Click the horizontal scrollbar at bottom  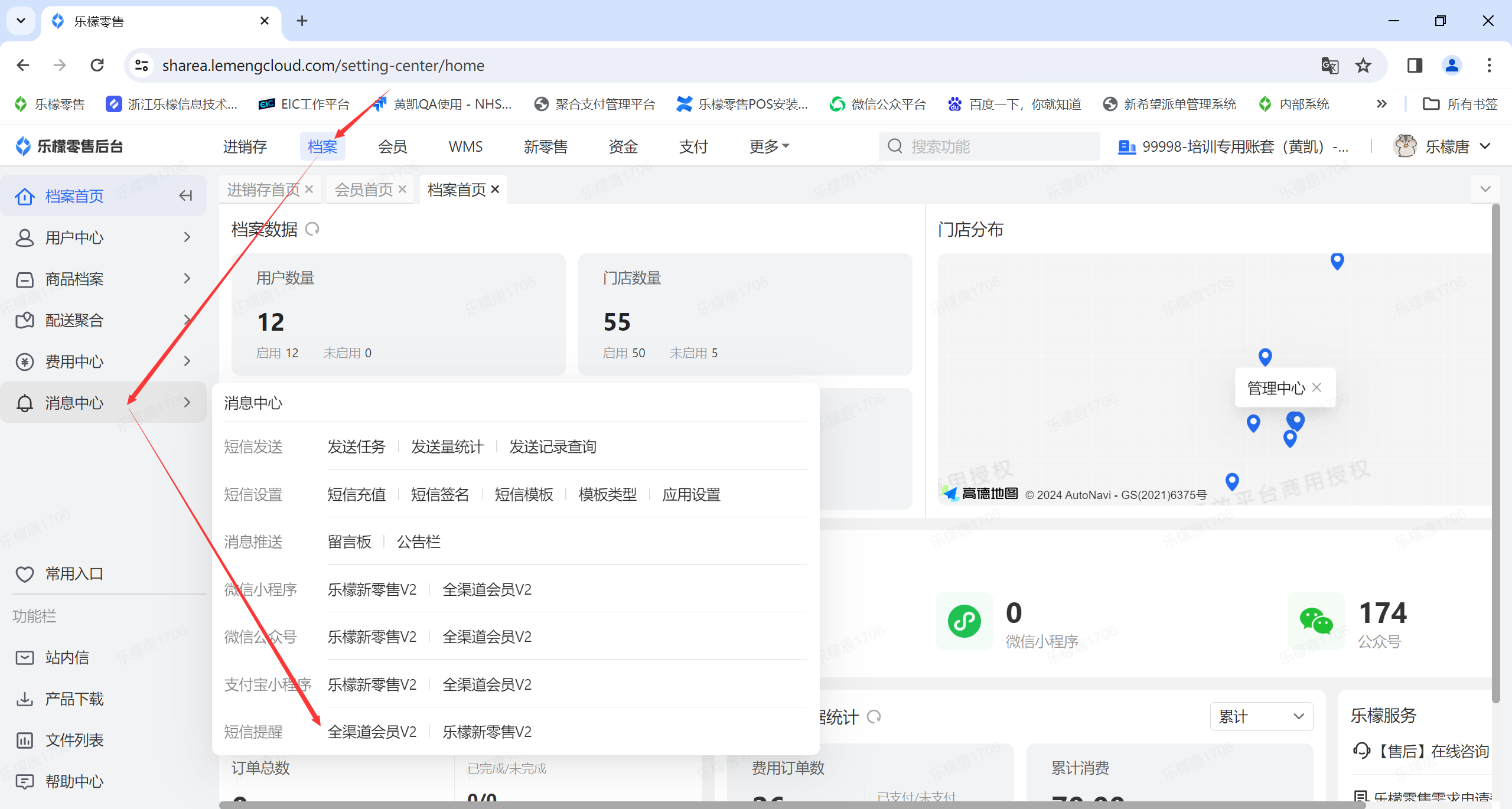click(x=791, y=805)
